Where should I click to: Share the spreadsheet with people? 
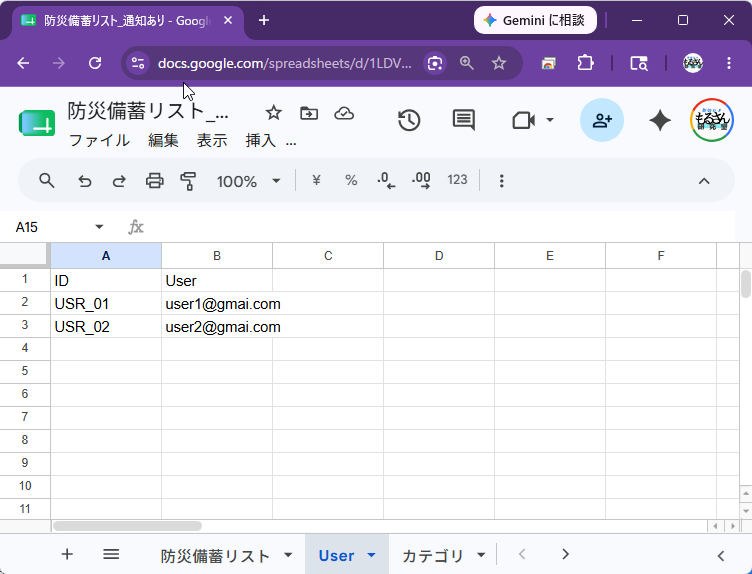[x=602, y=120]
